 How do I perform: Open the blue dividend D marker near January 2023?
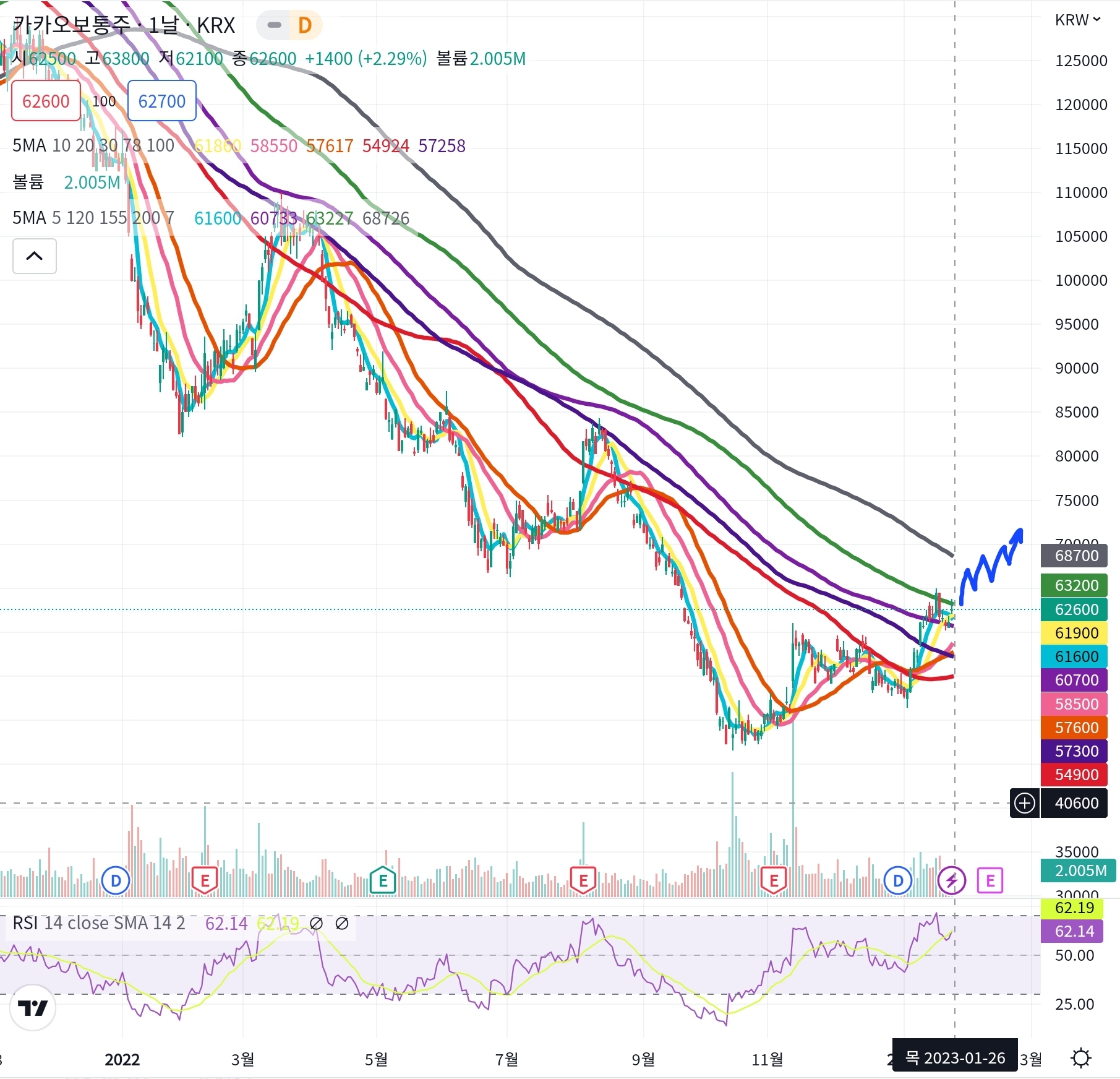coord(898,880)
